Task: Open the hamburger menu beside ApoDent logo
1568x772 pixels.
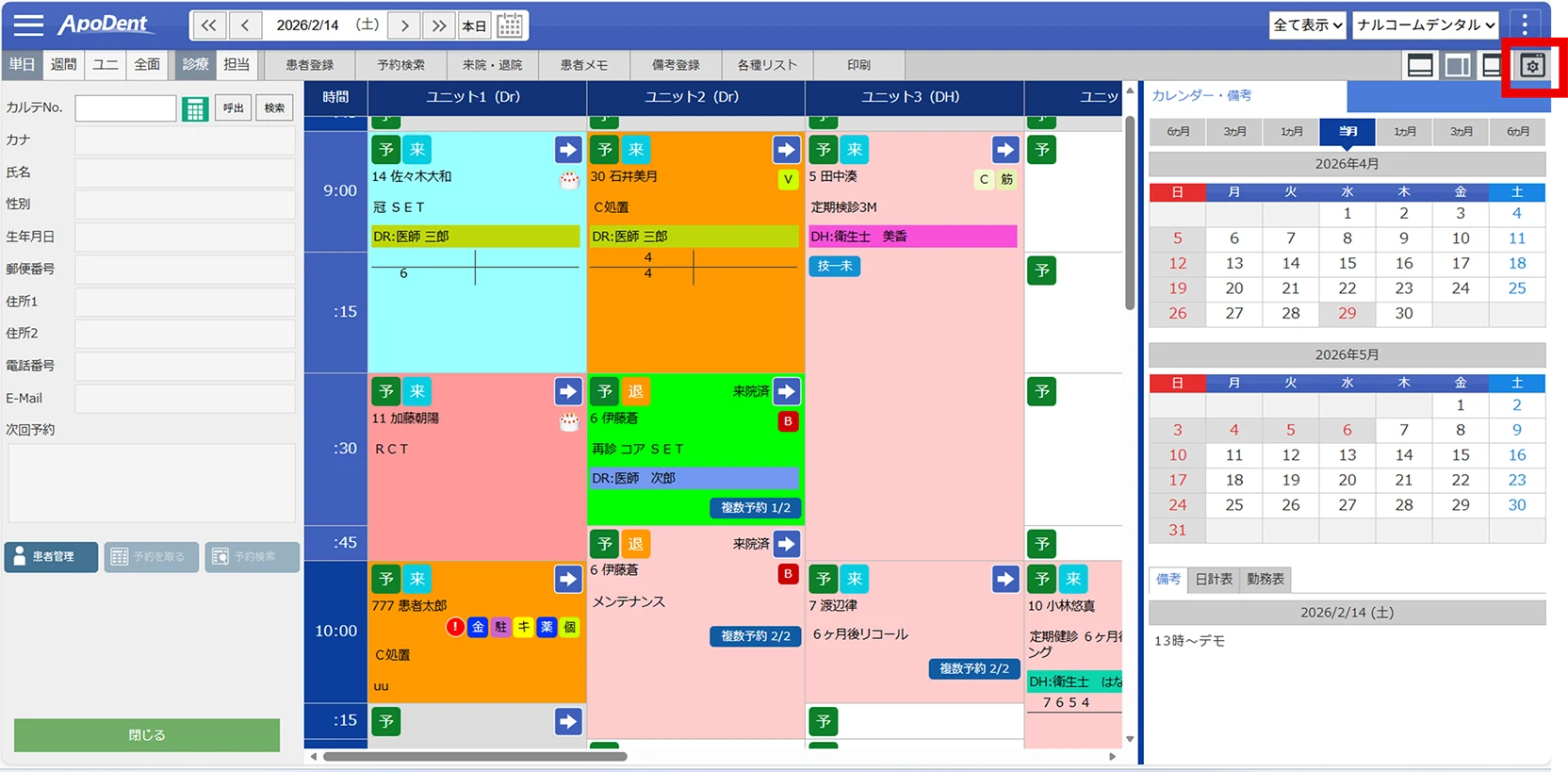Action: point(28,25)
